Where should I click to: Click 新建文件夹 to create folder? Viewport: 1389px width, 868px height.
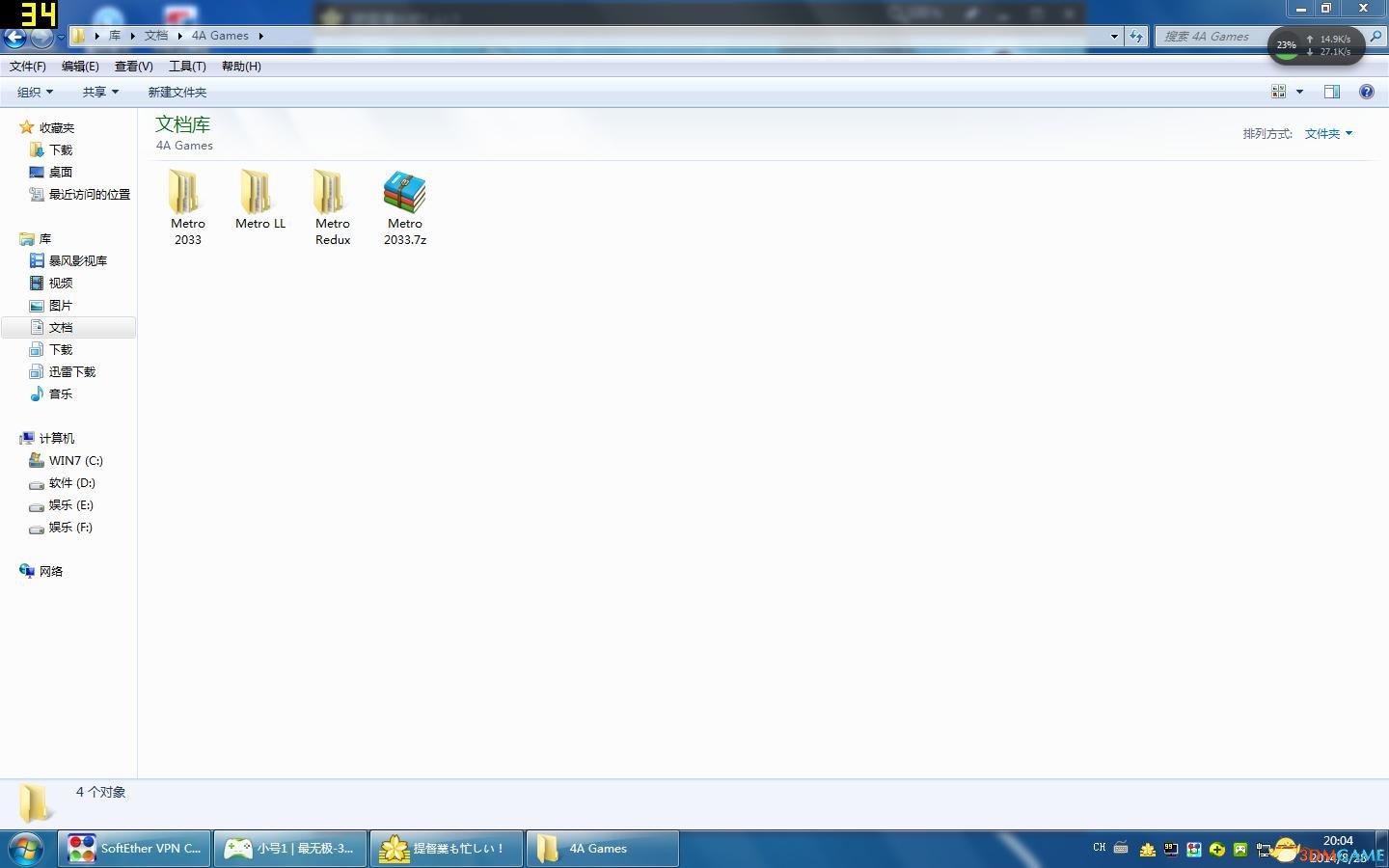click(177, 93)
